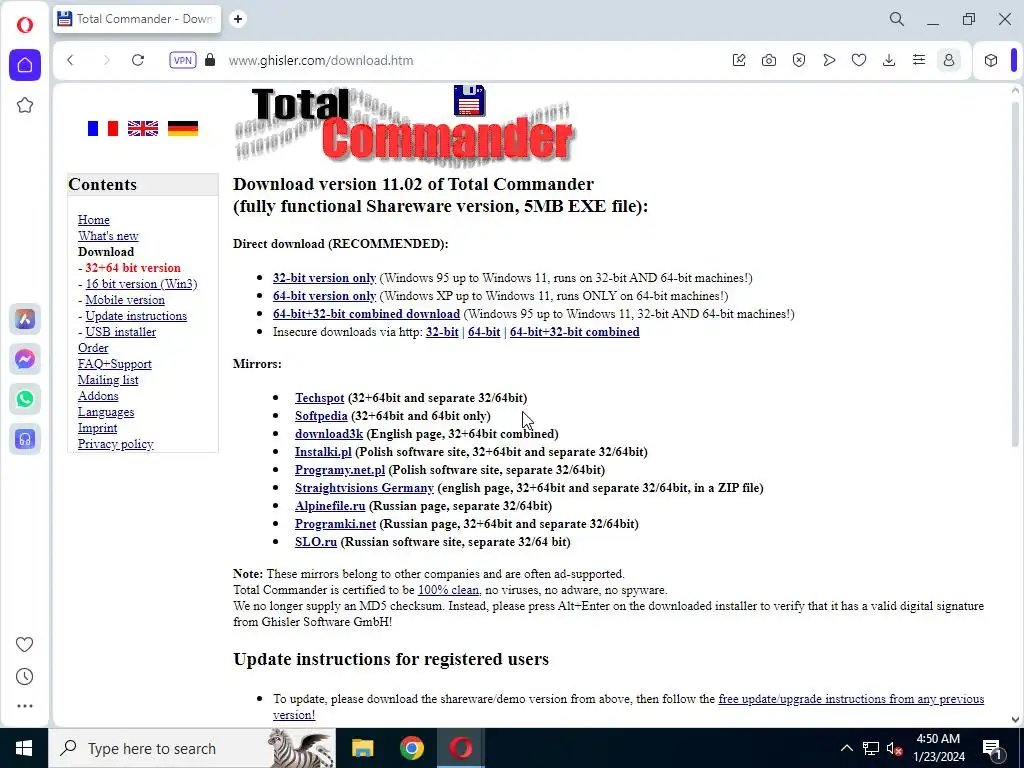Open the USB installer link
This screenshot has width=1024, height=768.
point(121,332)
